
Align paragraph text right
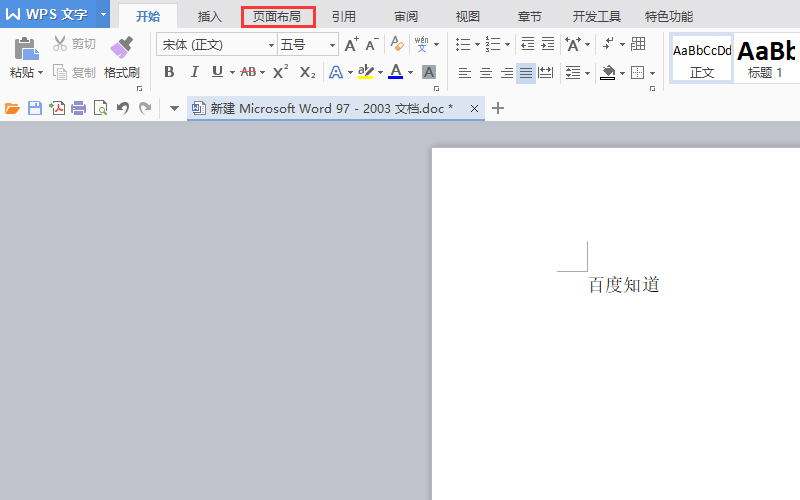(507, 73)
